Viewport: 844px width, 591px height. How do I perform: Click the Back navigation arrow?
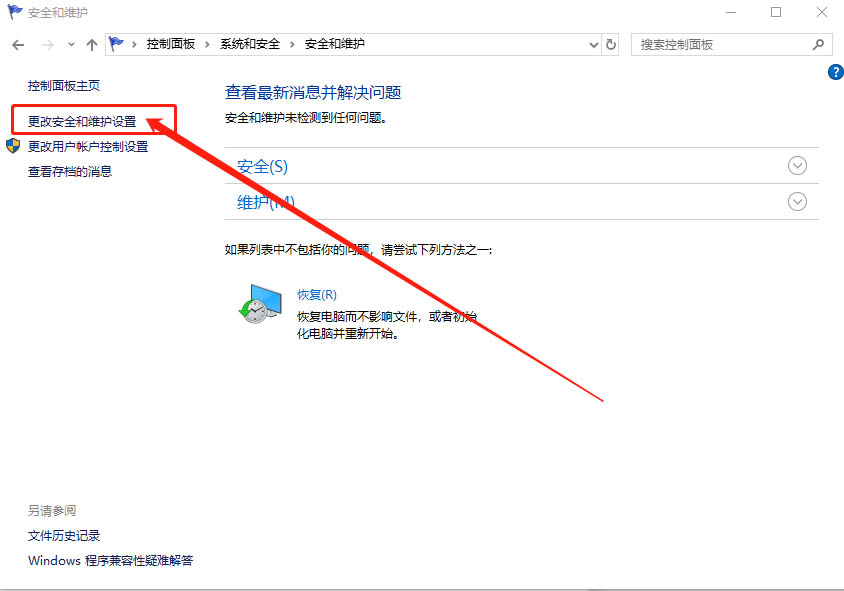[18, 45]
